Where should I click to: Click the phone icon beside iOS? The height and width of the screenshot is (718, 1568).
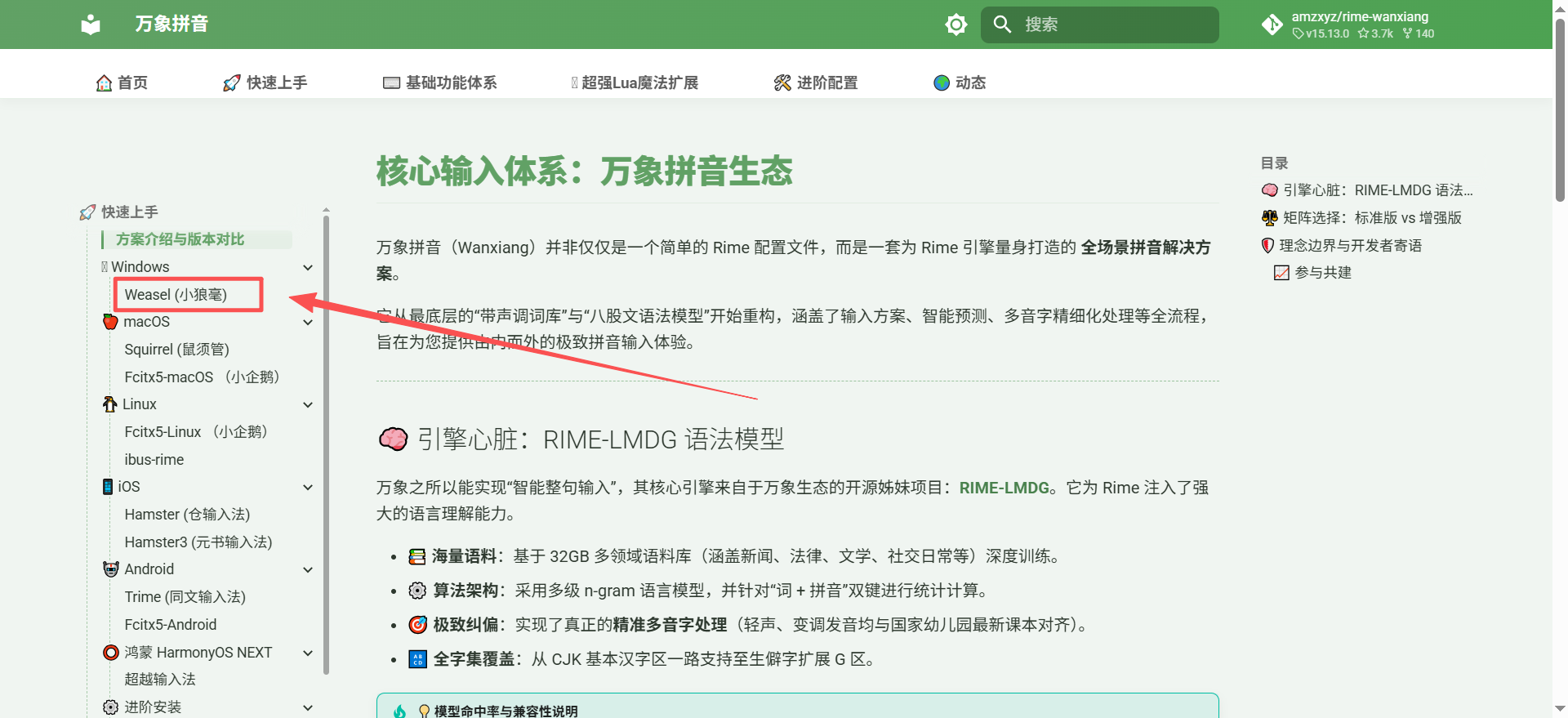(108, 487)
